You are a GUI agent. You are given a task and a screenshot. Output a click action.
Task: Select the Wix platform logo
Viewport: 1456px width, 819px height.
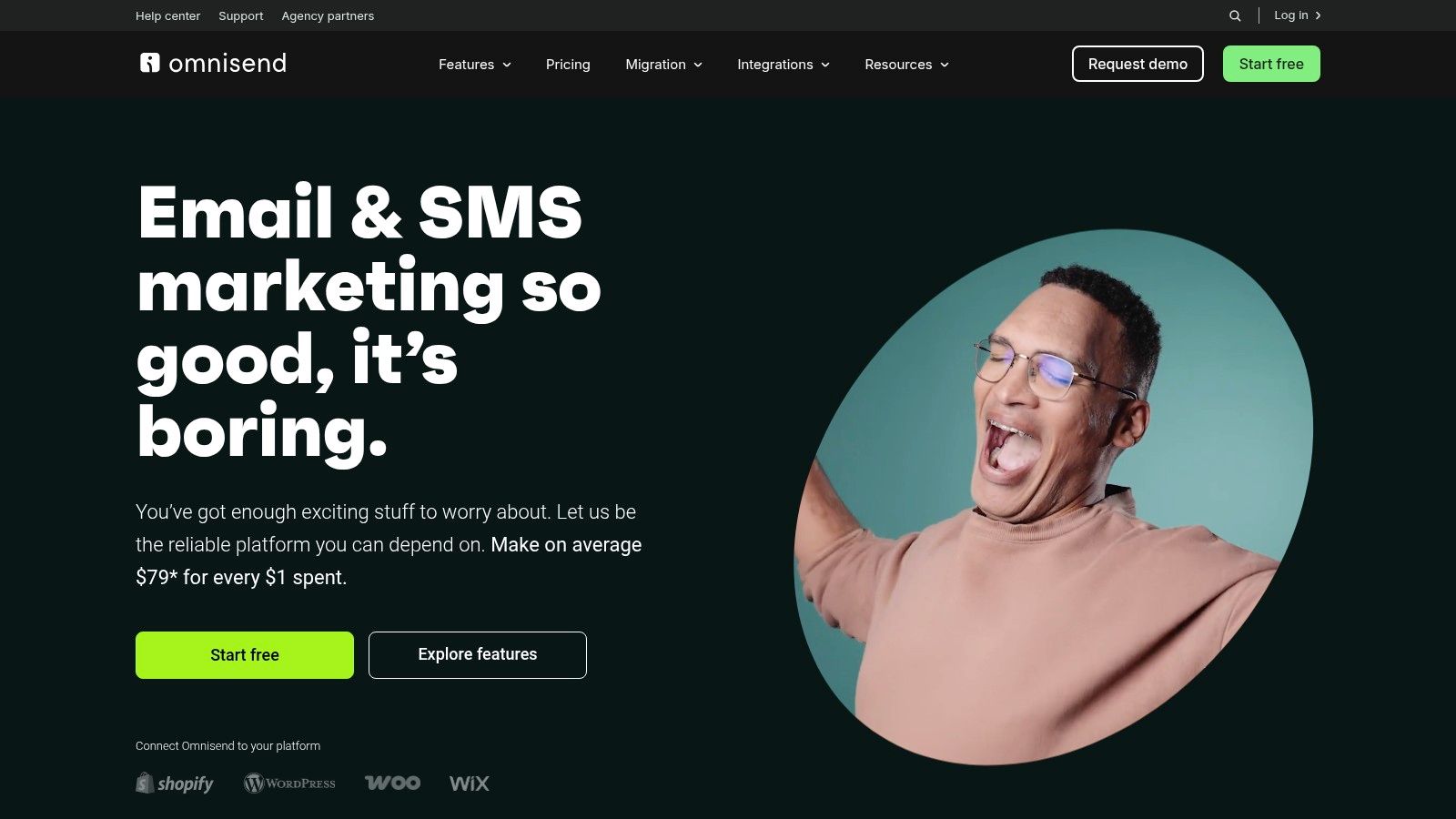(470, 783)
